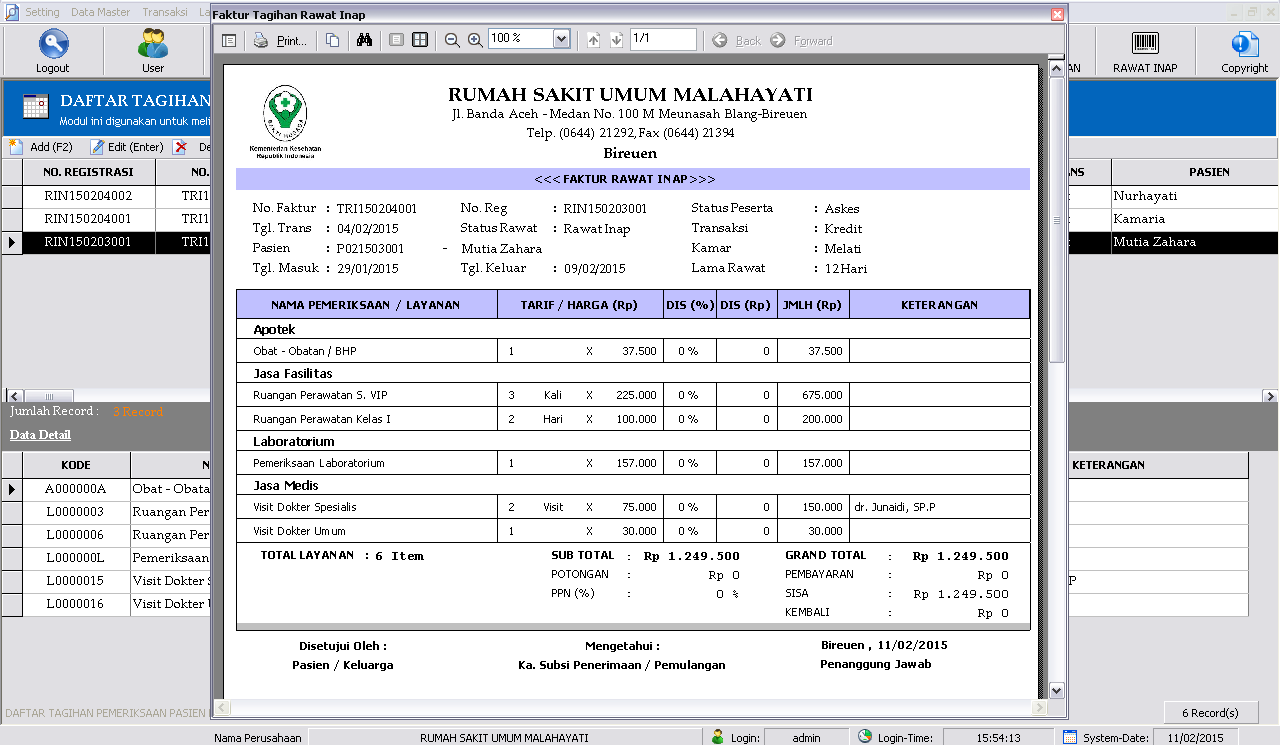Image resolution: width=1280 pixels, height=745 pixels.
Task: Select the row RIN150203001
Action: (x=88, y=242)
